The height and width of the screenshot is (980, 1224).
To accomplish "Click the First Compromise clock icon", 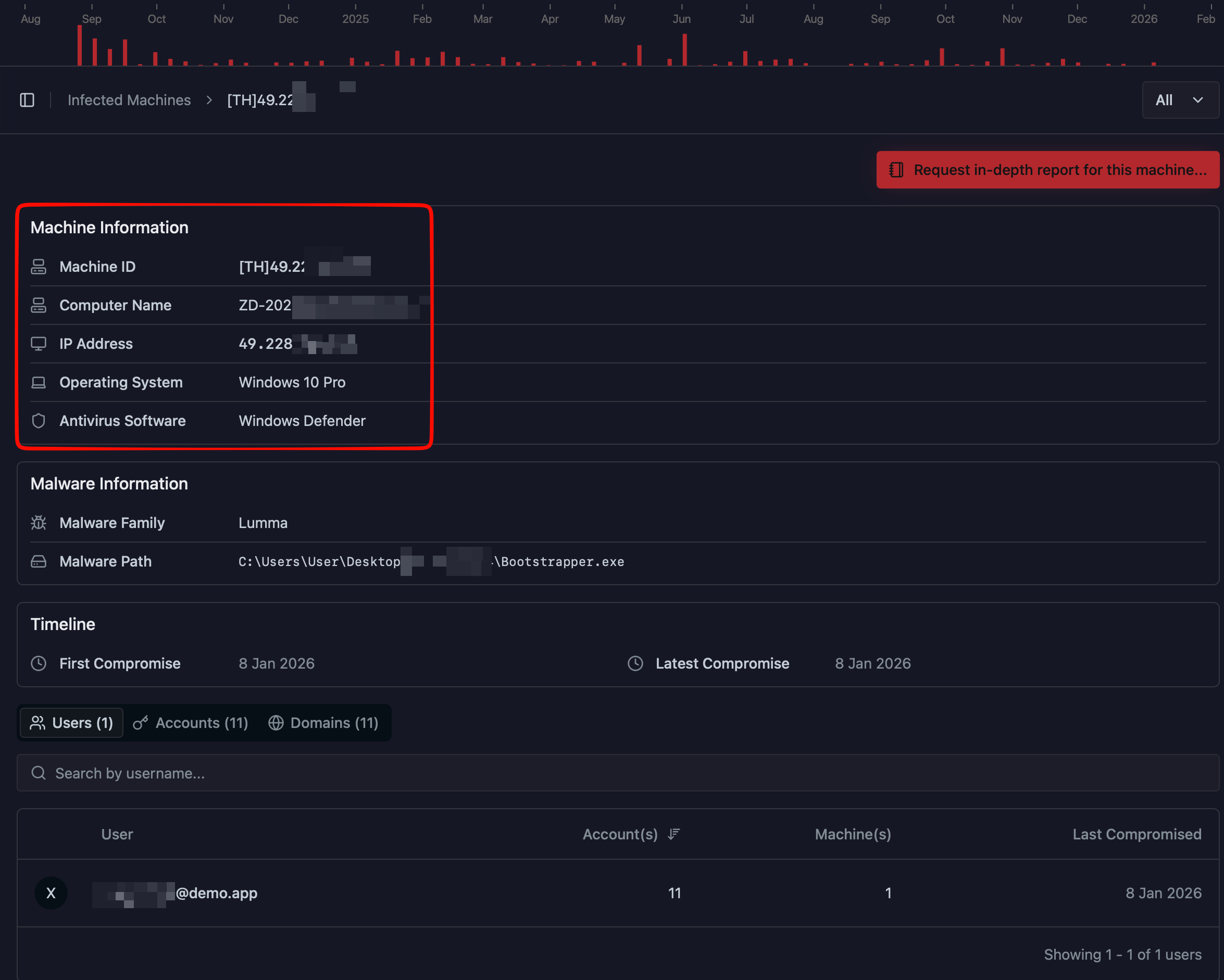I will point(39,663).
